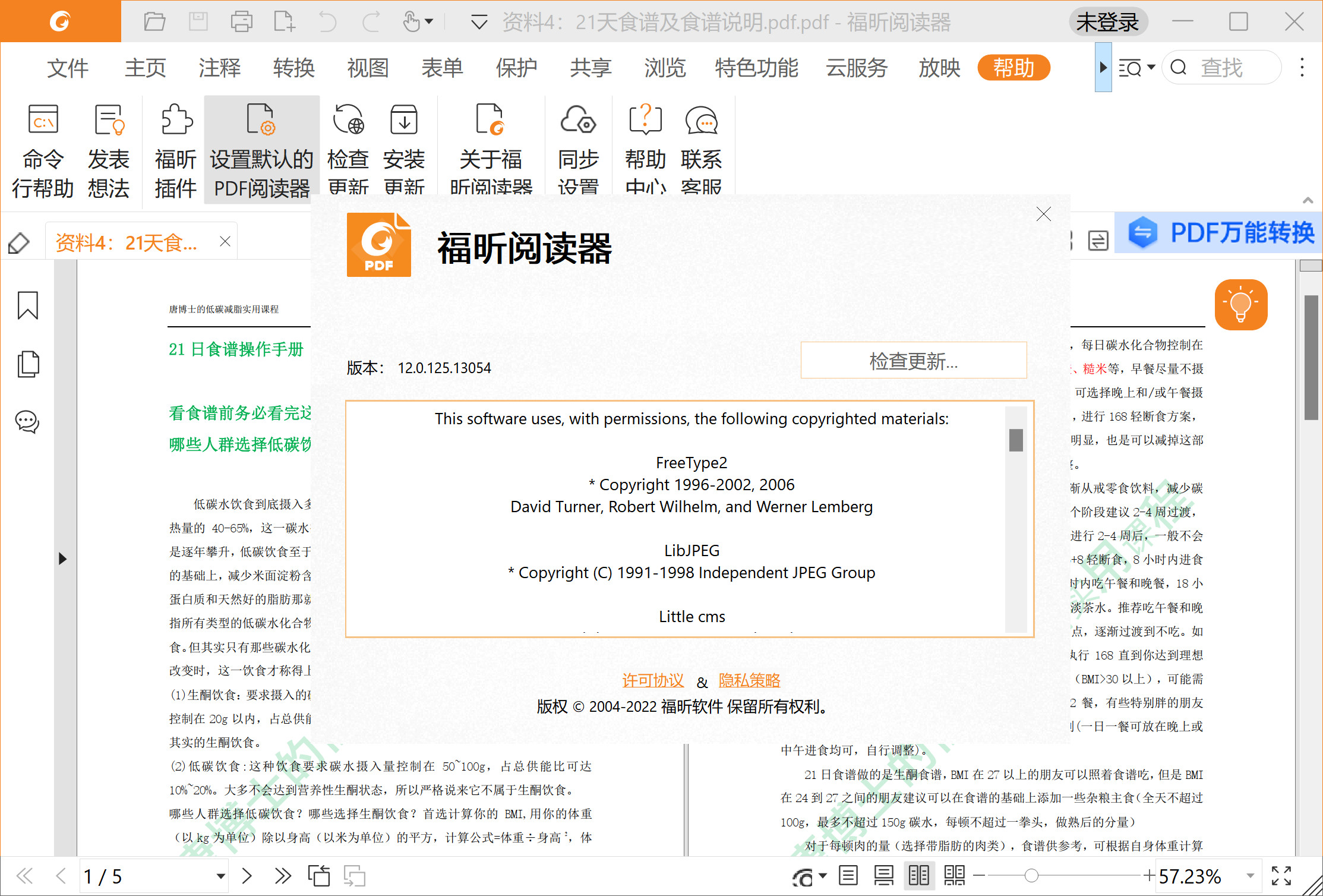
Task: Go to the first page
Action: pos(24,876)
